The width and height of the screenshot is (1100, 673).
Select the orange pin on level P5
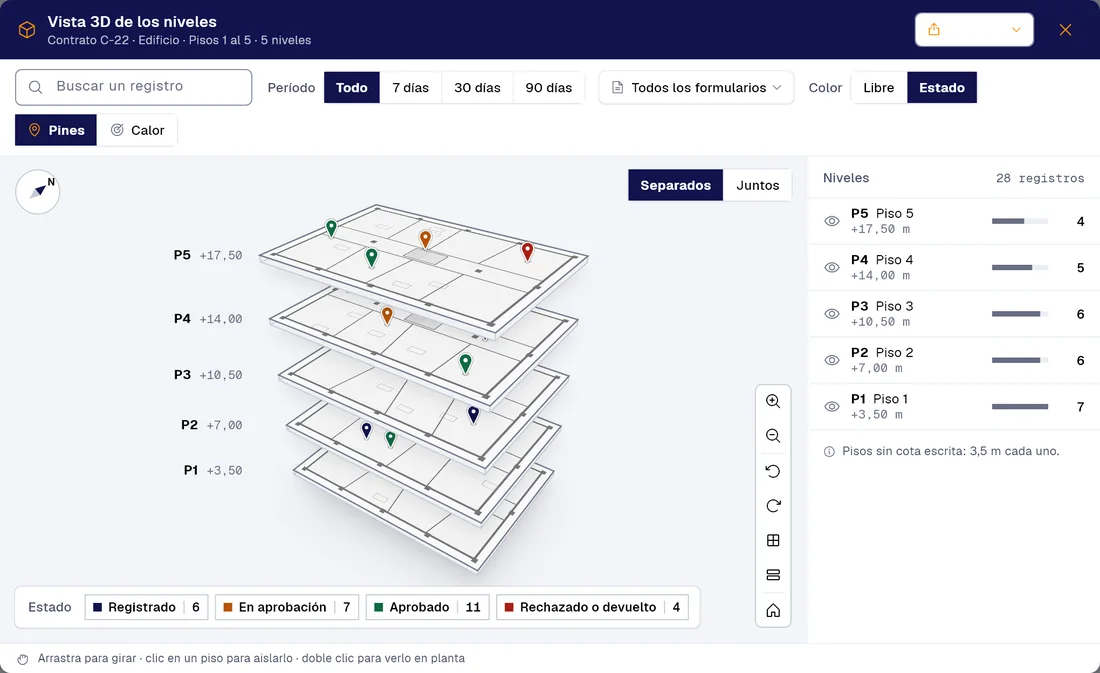point(425,239)
